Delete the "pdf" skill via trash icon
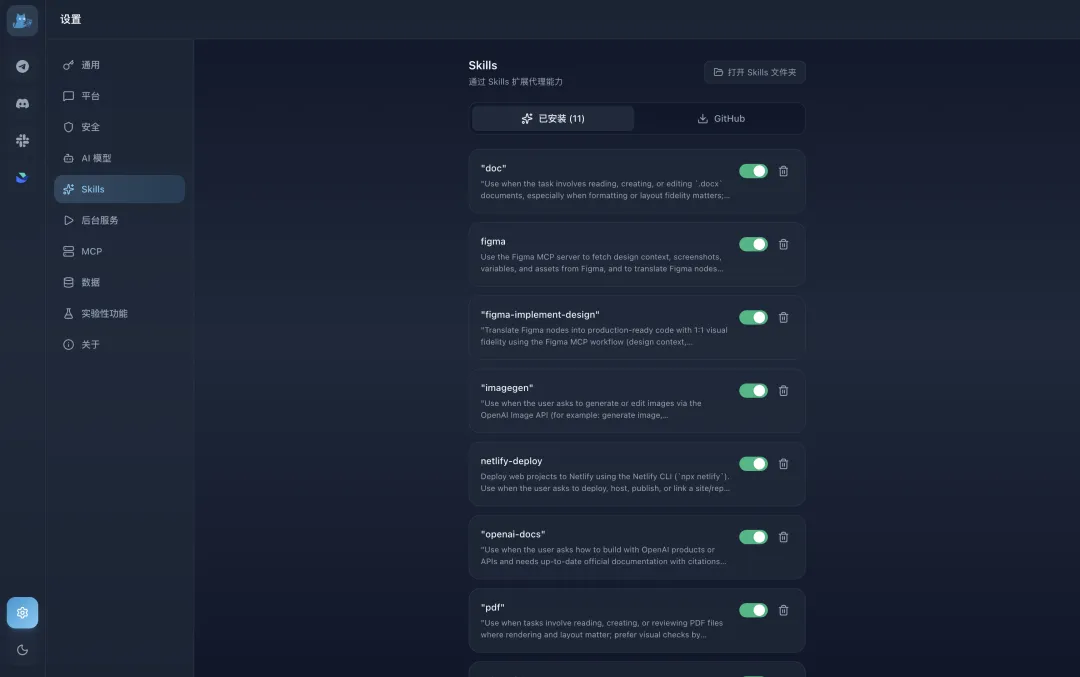Image resolution: width=1080 pixels, height=677 pixels. [x=783, y=610]
